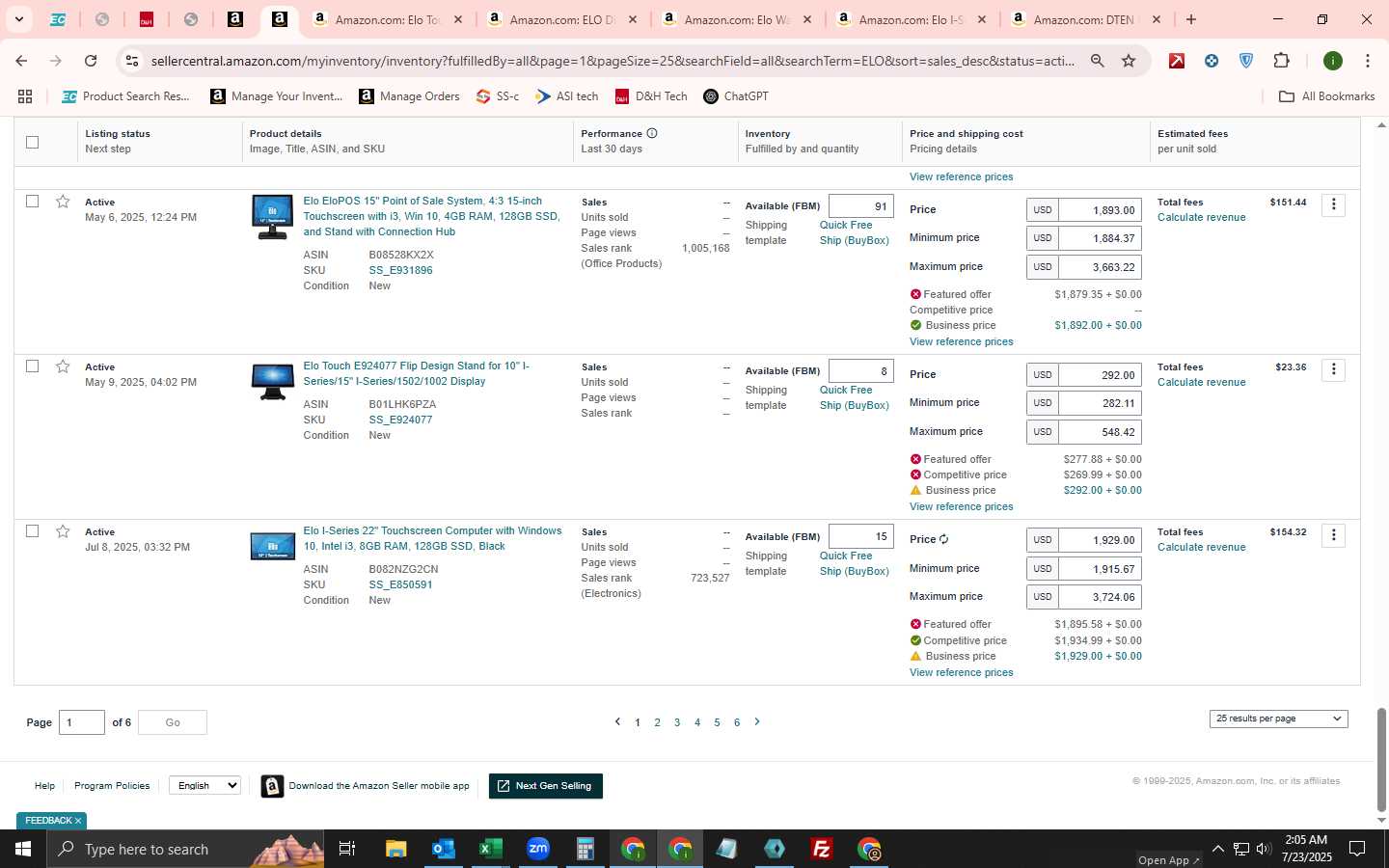Click Elo EloPOS 15" product thumbnail
This screenshot has width=1389, height=868.
pos(272,217)
